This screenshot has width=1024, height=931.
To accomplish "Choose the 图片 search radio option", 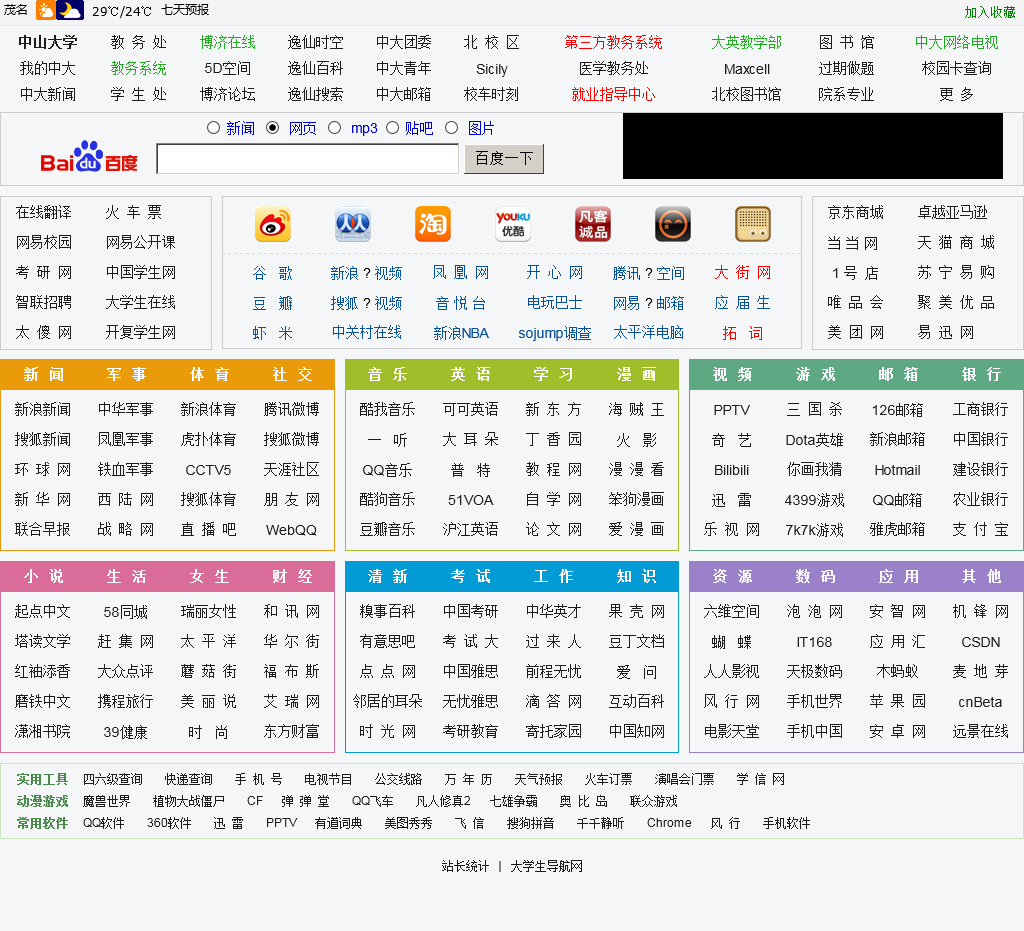I will 451,128.
